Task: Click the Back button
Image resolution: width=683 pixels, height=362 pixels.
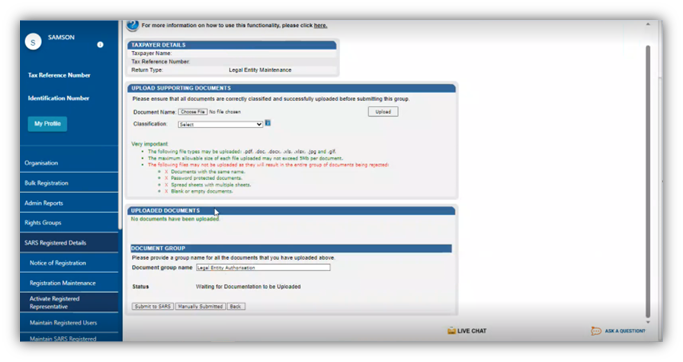Action: pyautogui.click(x=236, y=307)
